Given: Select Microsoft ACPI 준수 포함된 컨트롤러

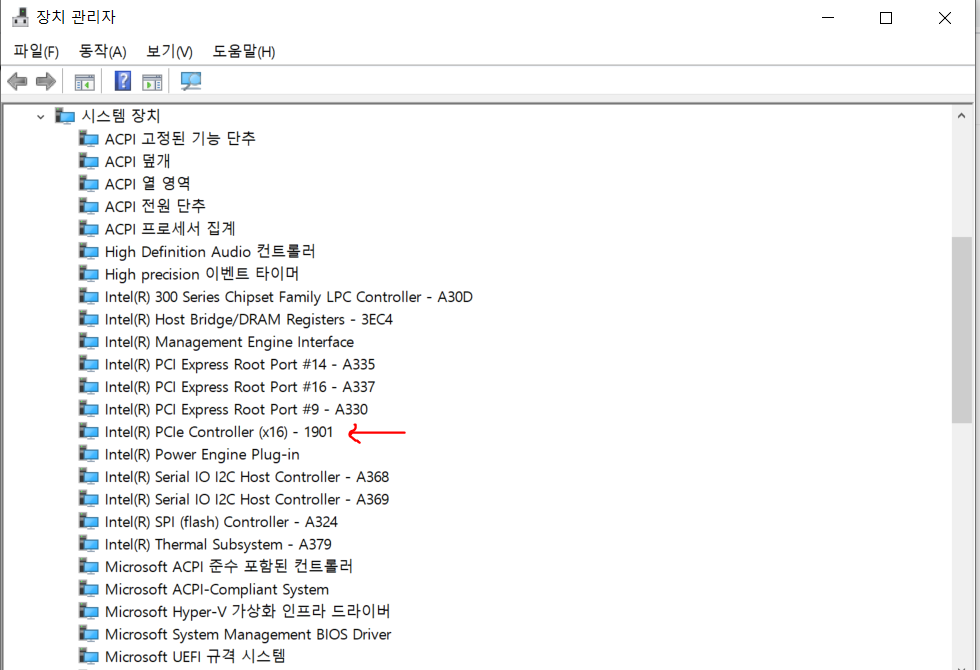Looking at the screenshot, I should [x=229, y=566].
